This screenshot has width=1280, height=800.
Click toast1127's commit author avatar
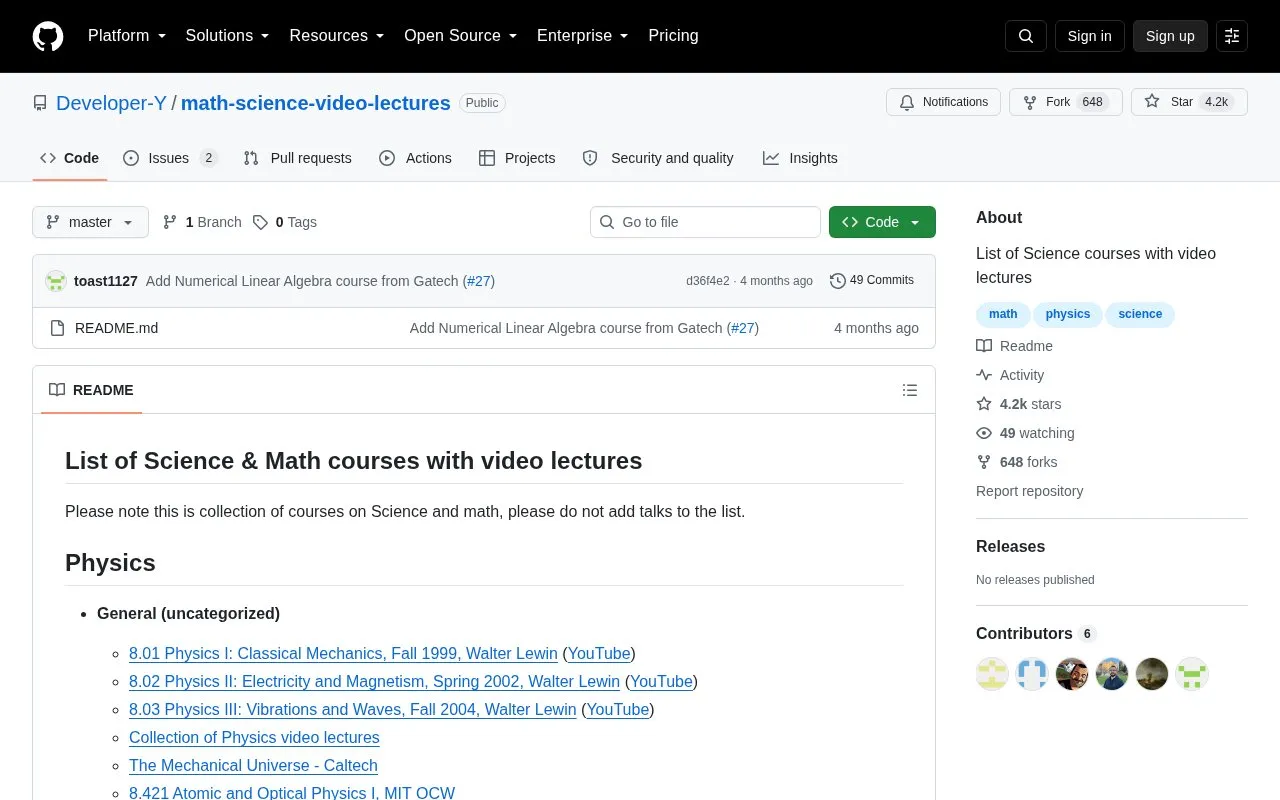[x=56, y=281]
